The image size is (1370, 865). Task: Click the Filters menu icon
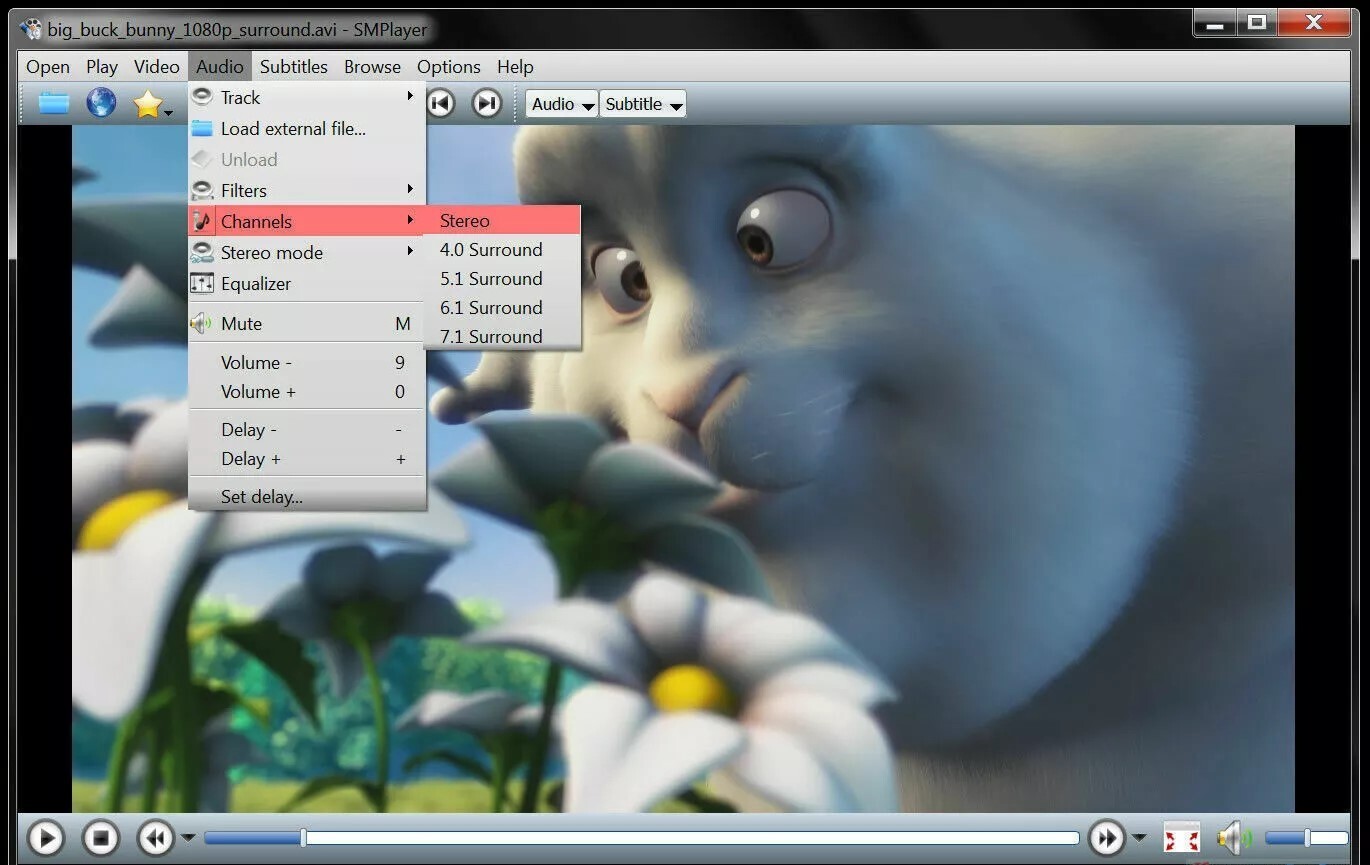[202, 190]
